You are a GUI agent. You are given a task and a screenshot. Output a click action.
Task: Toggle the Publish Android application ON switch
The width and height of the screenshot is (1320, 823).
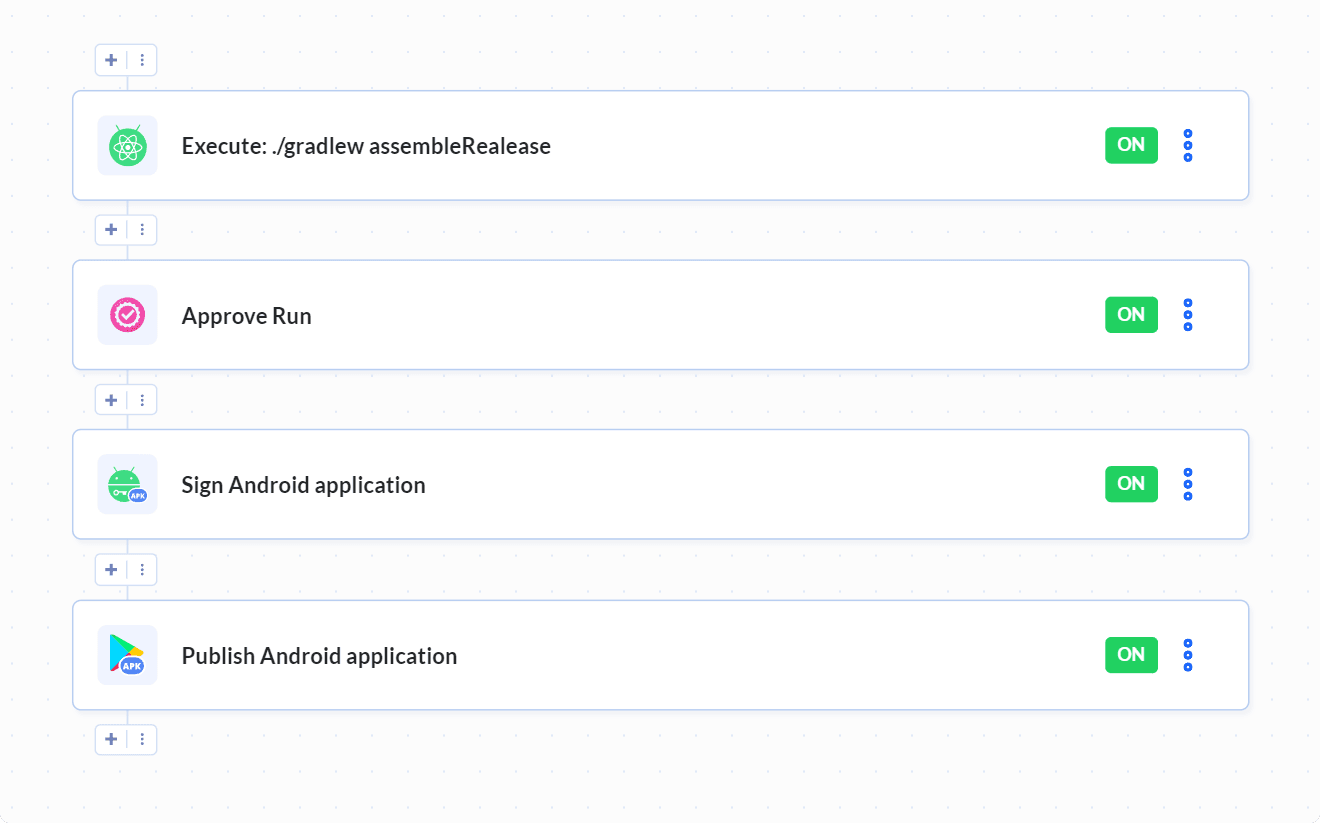coord(1131,655)
